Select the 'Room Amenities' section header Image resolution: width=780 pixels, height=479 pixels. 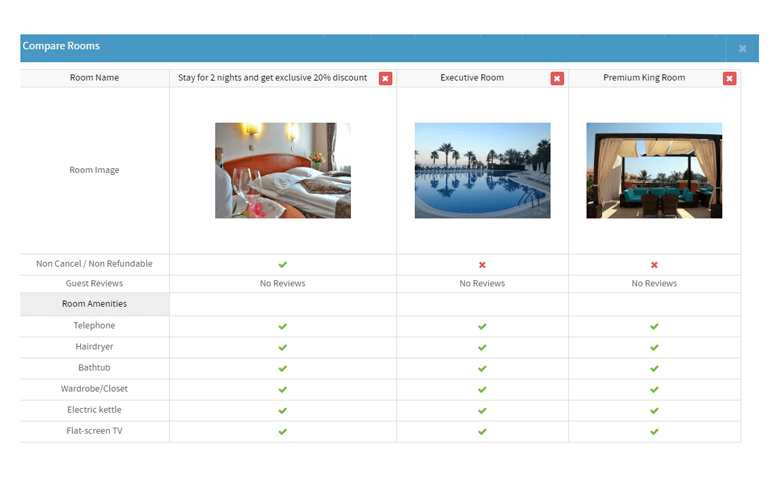tap(94, 304)
